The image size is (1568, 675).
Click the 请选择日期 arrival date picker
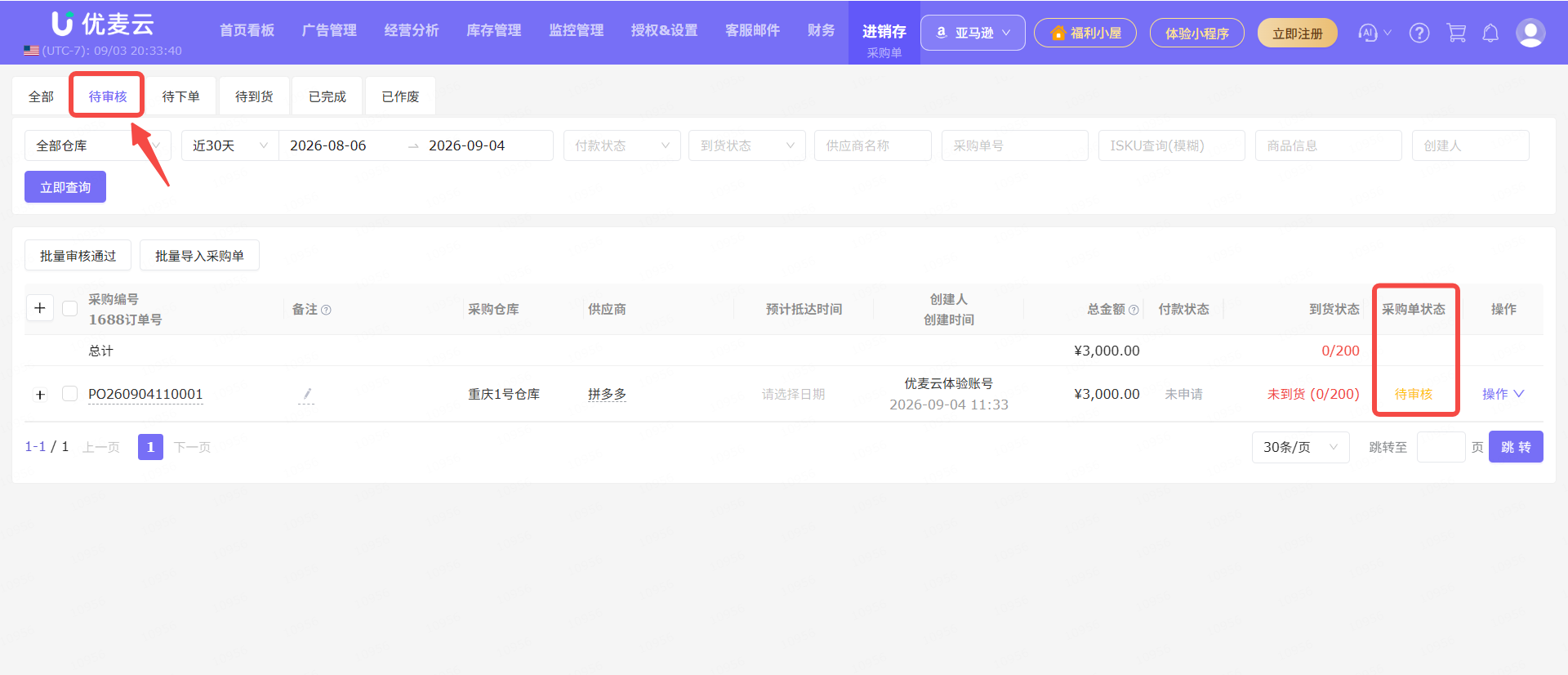[x=793, y=394]
